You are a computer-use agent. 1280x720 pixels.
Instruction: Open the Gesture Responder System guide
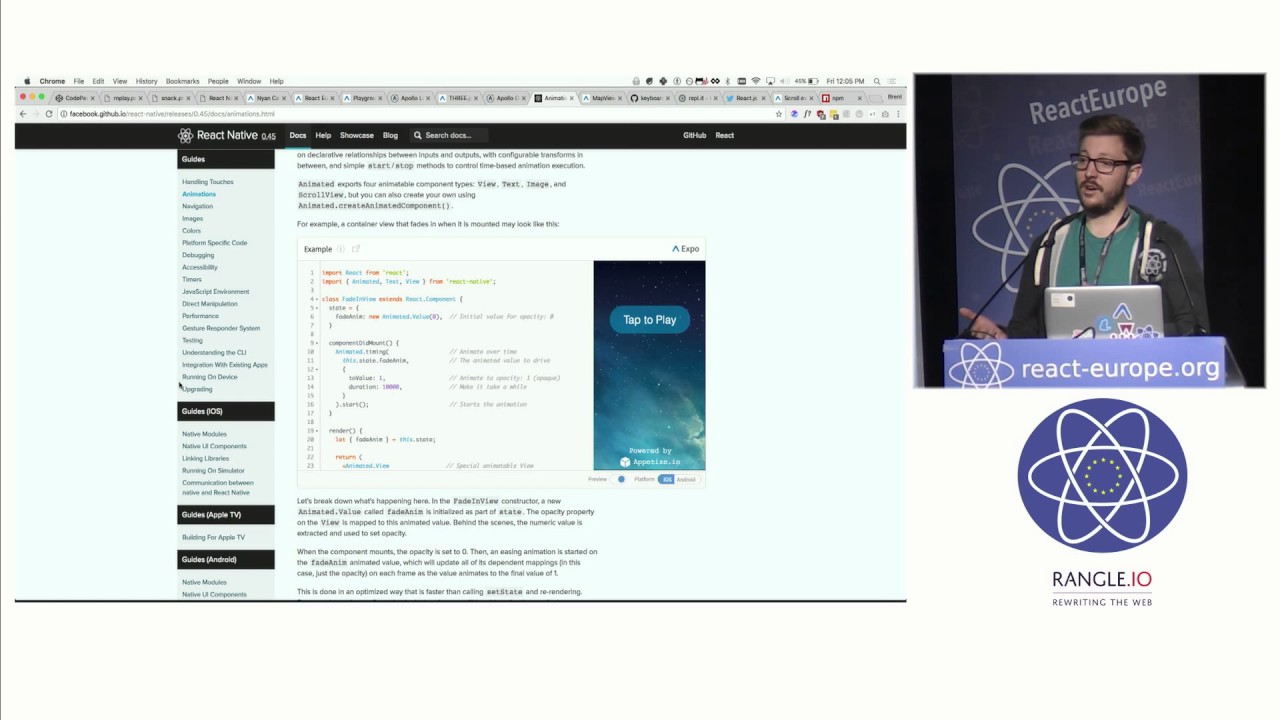(x=221, y=328)
